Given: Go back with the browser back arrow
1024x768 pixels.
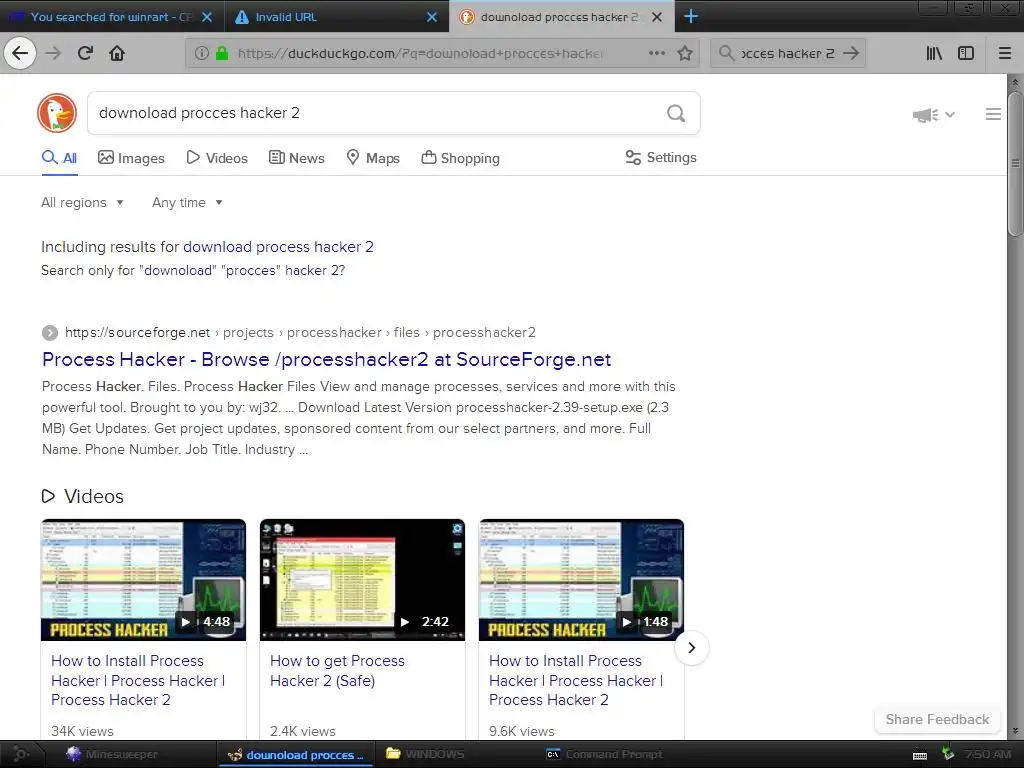Looking at the screenshot, I should pyautogui.click(x=20, y=53).
